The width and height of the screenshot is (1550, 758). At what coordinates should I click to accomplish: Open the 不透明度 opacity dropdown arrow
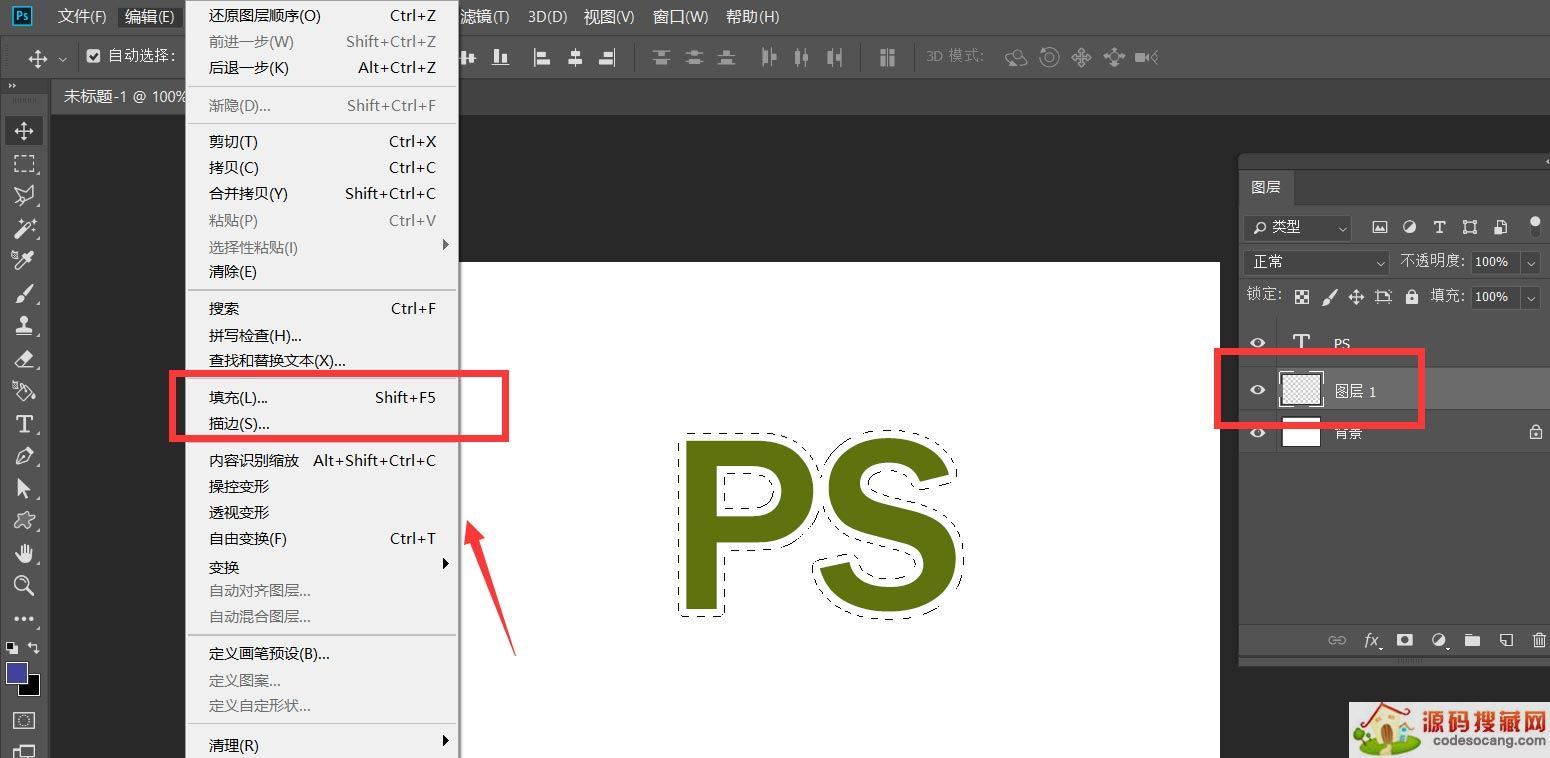(x=1531, y=262)
